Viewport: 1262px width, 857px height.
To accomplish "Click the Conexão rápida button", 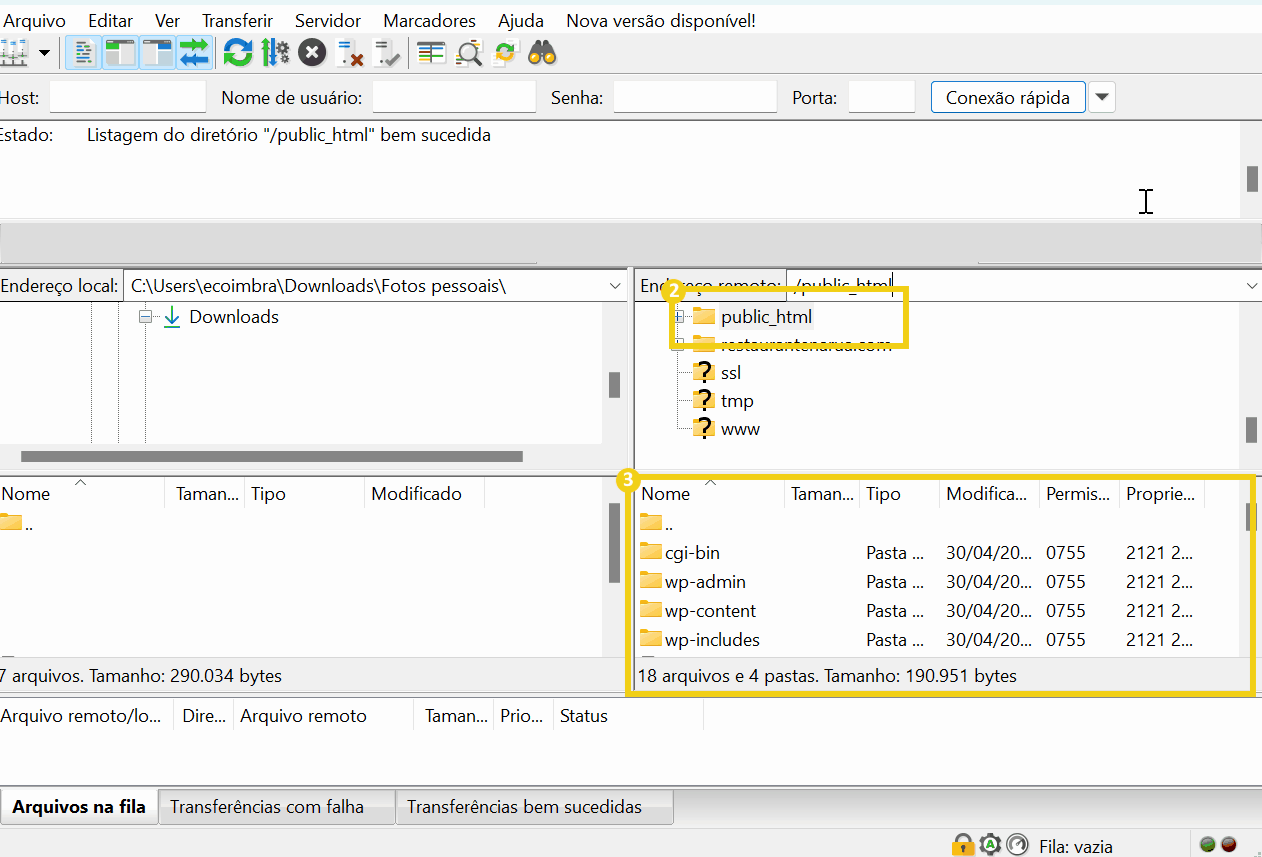I will coord(1008,97).
